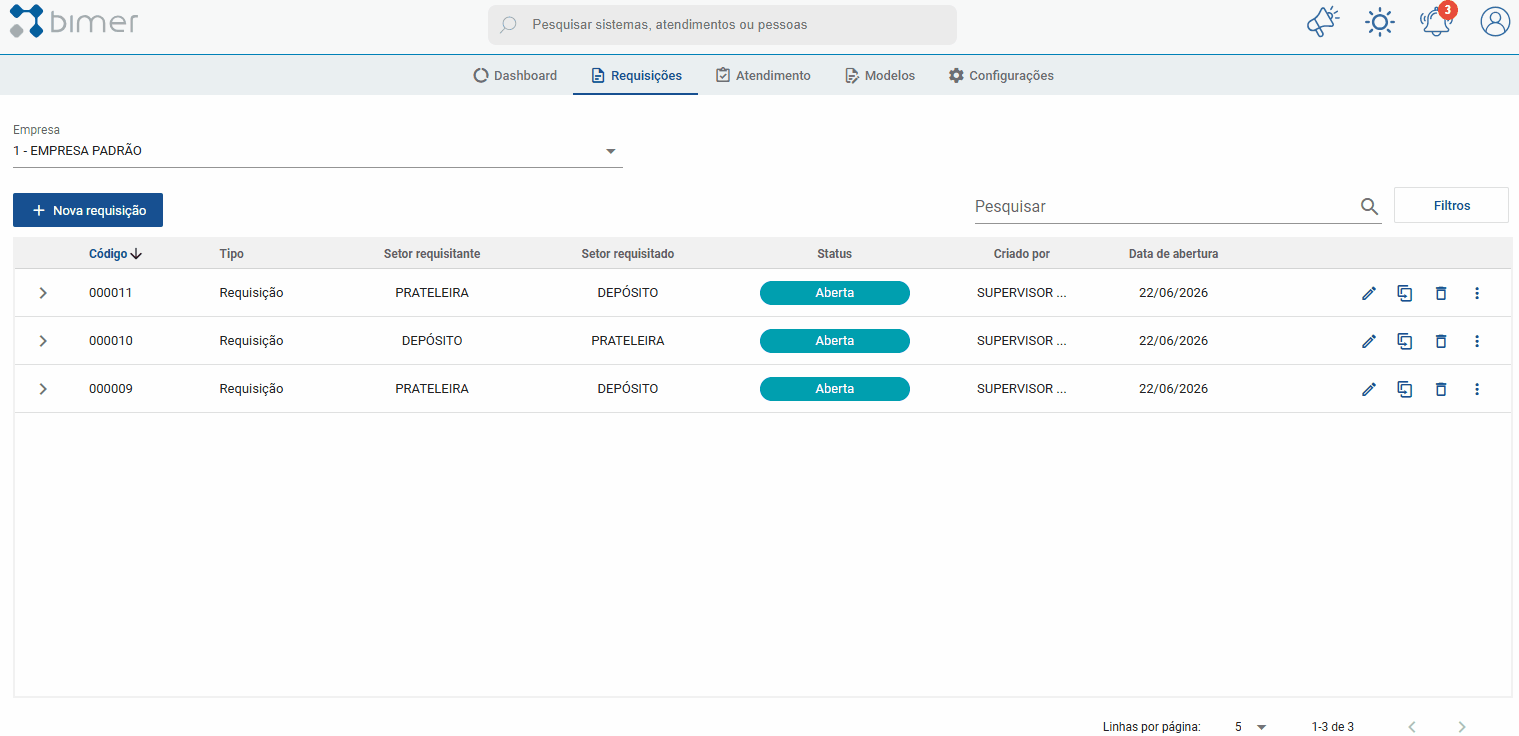This screenshot has width=1519, height=736.
Task: Edit requisition 000011 with pencil icon
Action: click(1369, 293)
